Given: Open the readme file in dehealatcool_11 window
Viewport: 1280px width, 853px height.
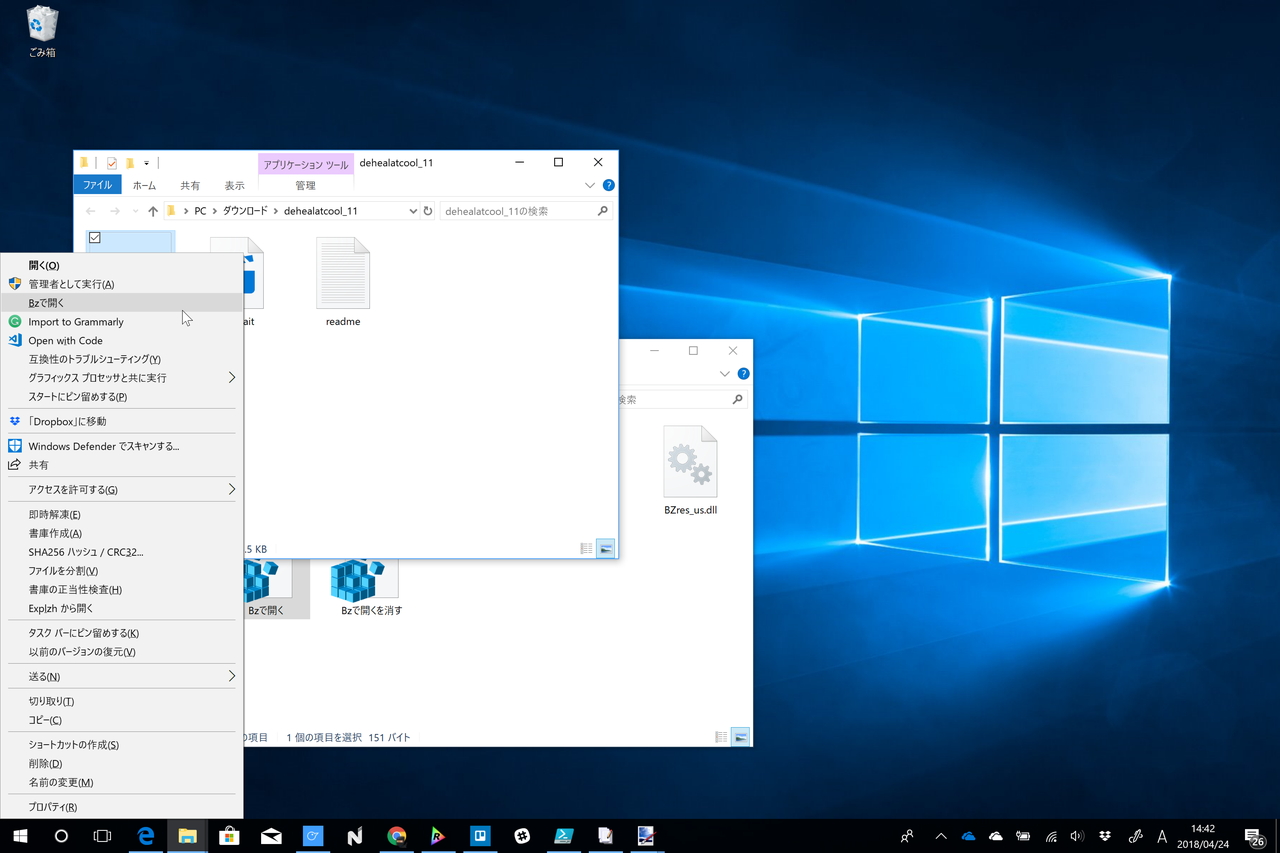Looking at the screenshot, I should pyautogui.click(x=343, y=282).
